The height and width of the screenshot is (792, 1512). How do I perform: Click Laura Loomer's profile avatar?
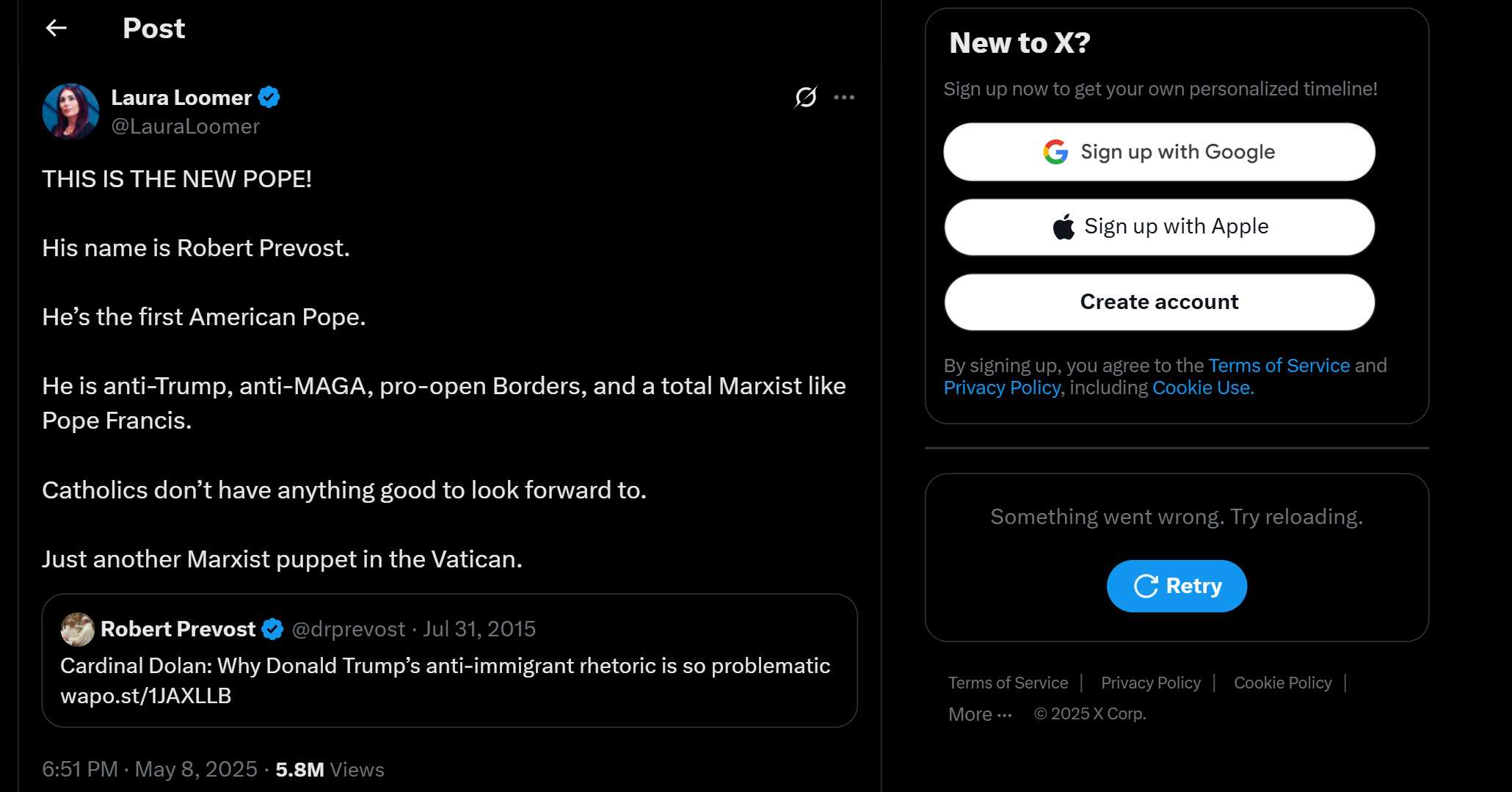tap(70, 112)
